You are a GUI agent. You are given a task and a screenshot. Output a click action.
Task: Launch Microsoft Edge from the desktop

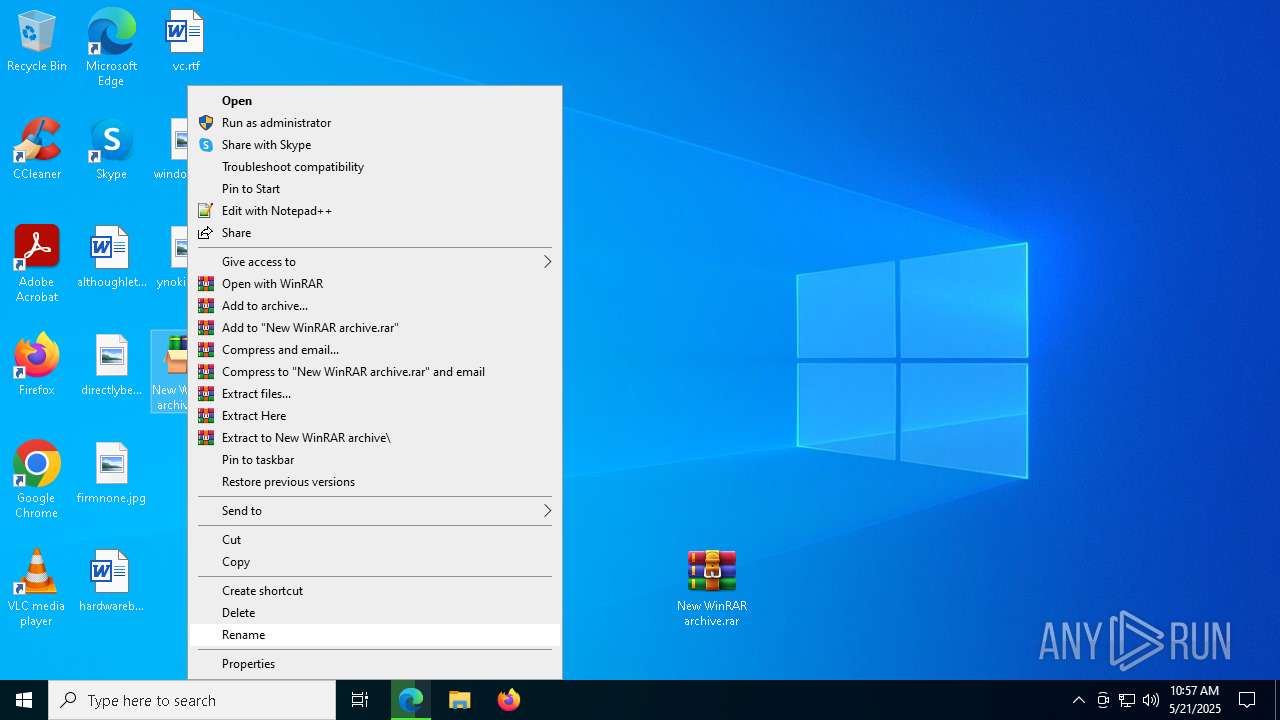[x=111, y=47]
